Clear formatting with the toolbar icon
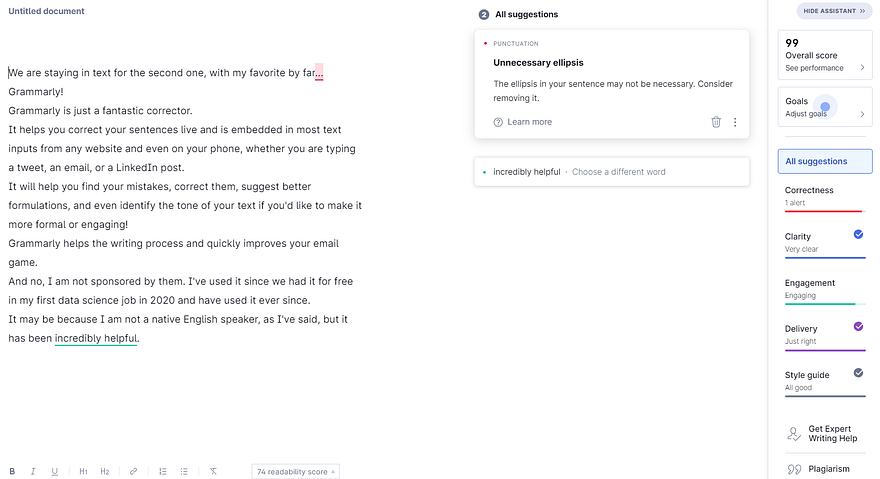Image resolution: width=880 pixels, height=479 pixels. pos(213,471)
